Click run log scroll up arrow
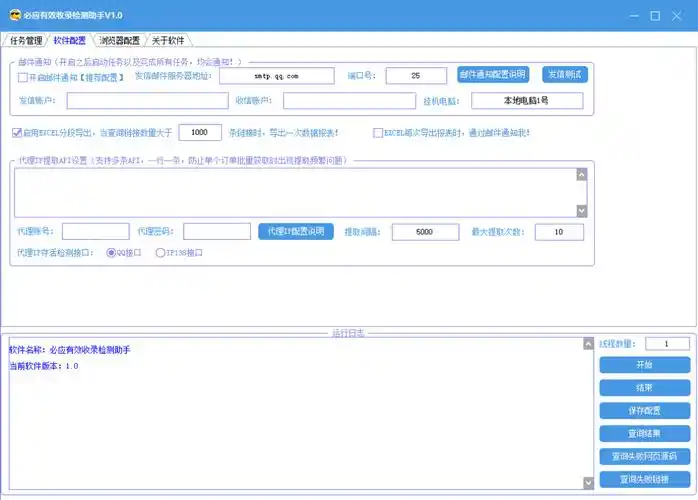The image size is (698, 500). coord(588,344)
